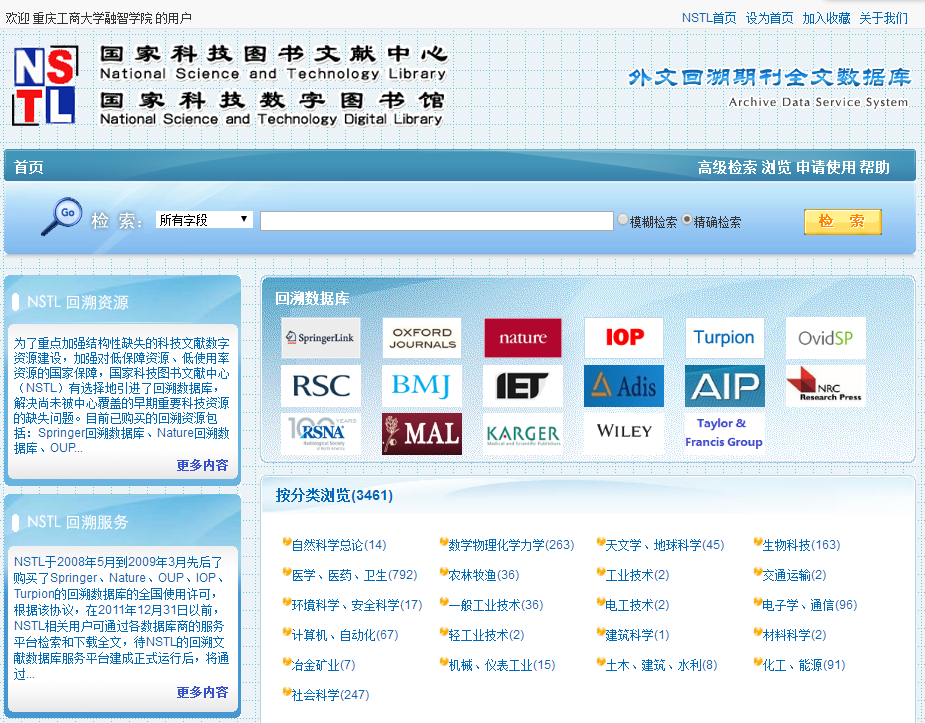Browse category 环境科学、安全科学(17)

357,605
